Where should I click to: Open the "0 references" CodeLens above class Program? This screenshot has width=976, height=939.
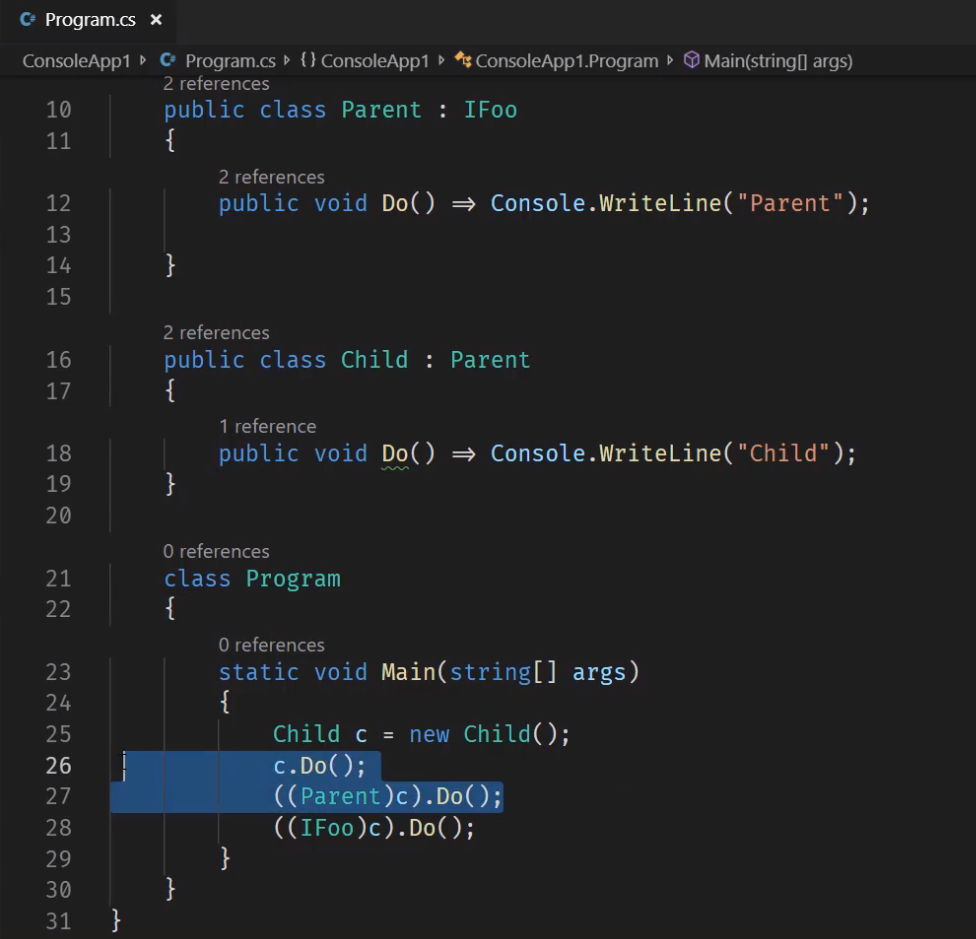coord(216,551)
